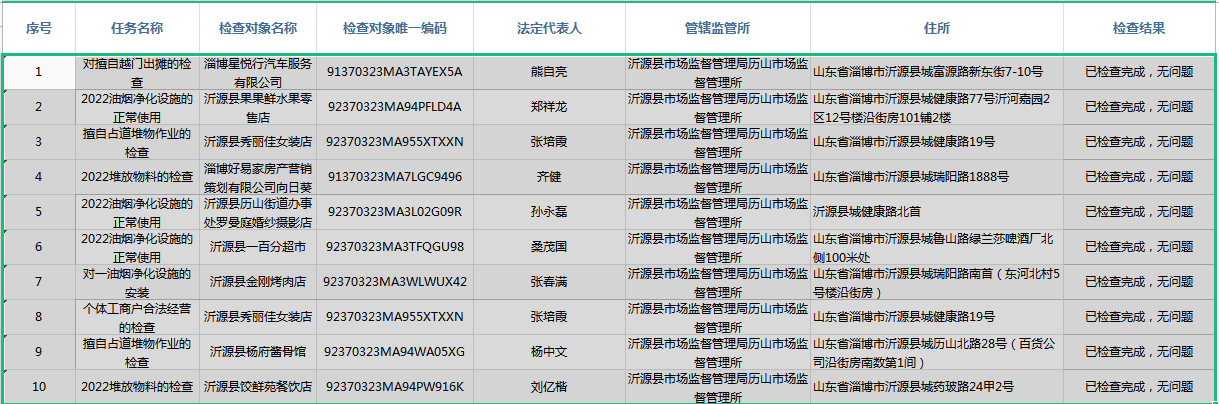Select the 法定代表人 column header

coord(548,28)
